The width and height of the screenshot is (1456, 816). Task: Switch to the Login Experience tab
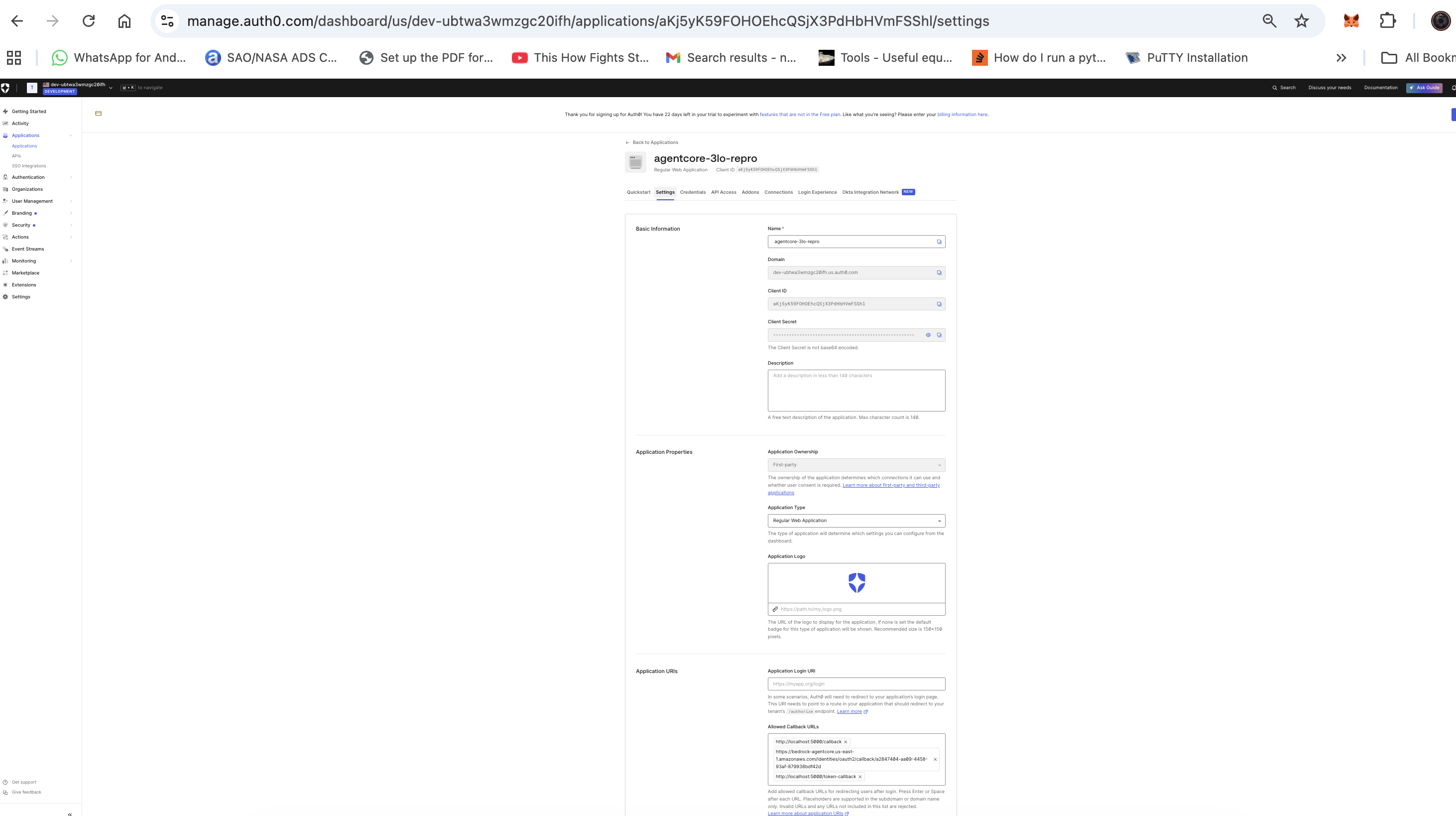(817, 192)
